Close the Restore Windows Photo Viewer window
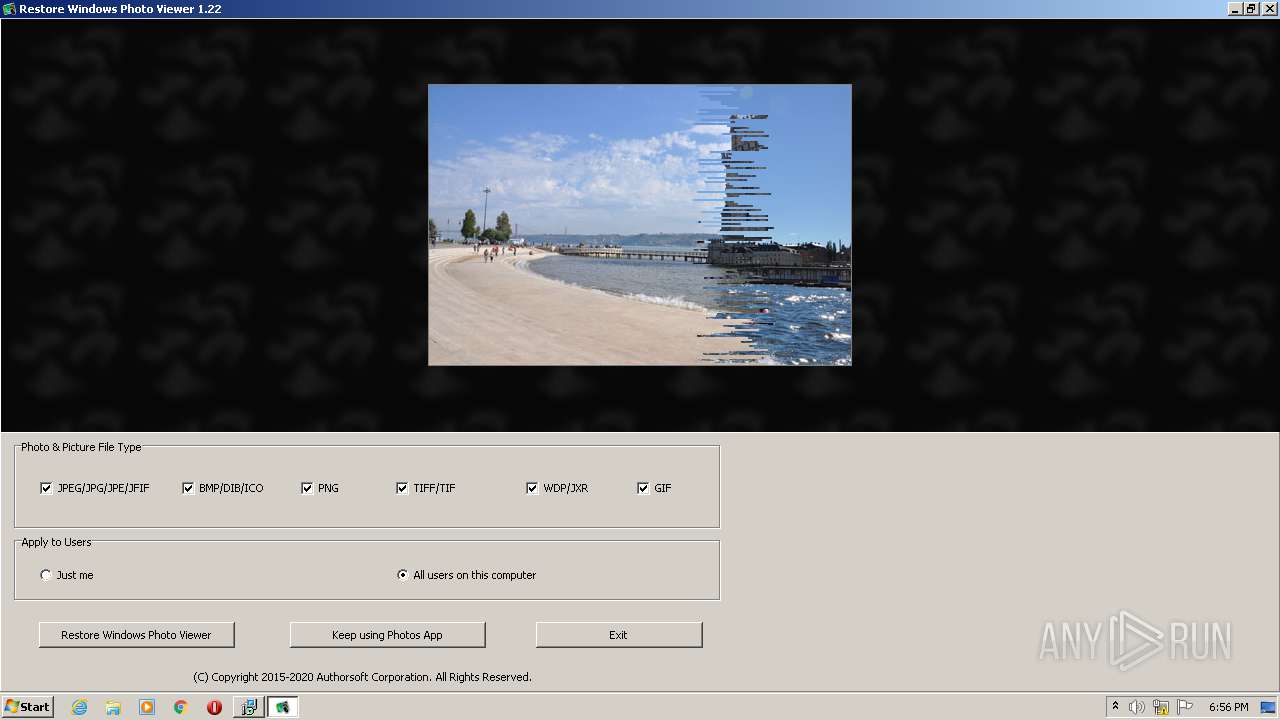Screen dimensions: 1280x720 1268,9
